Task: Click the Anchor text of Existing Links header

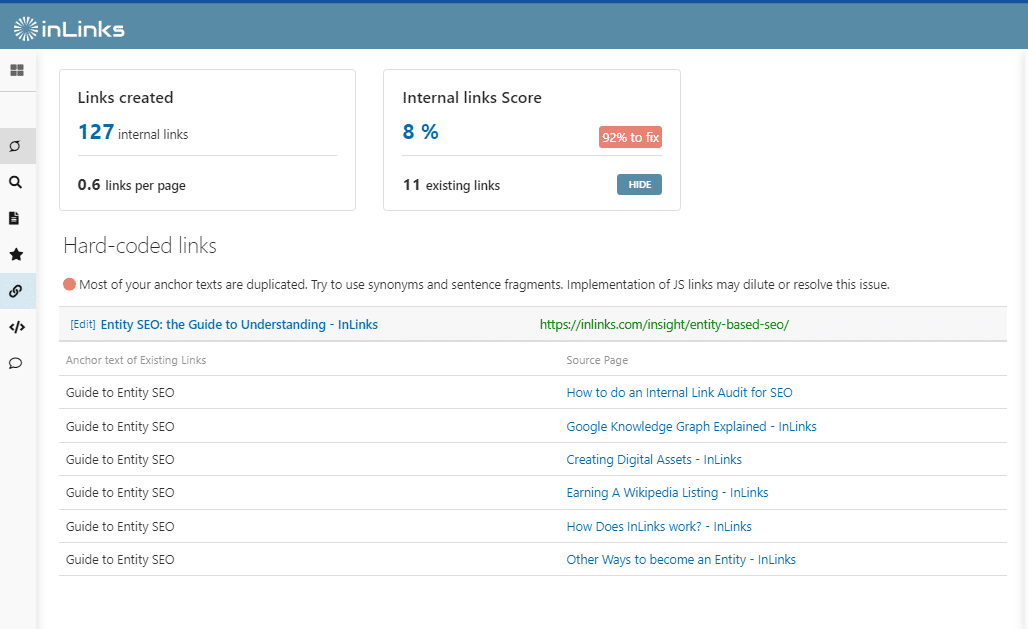Action: click(x=136, y=360)
